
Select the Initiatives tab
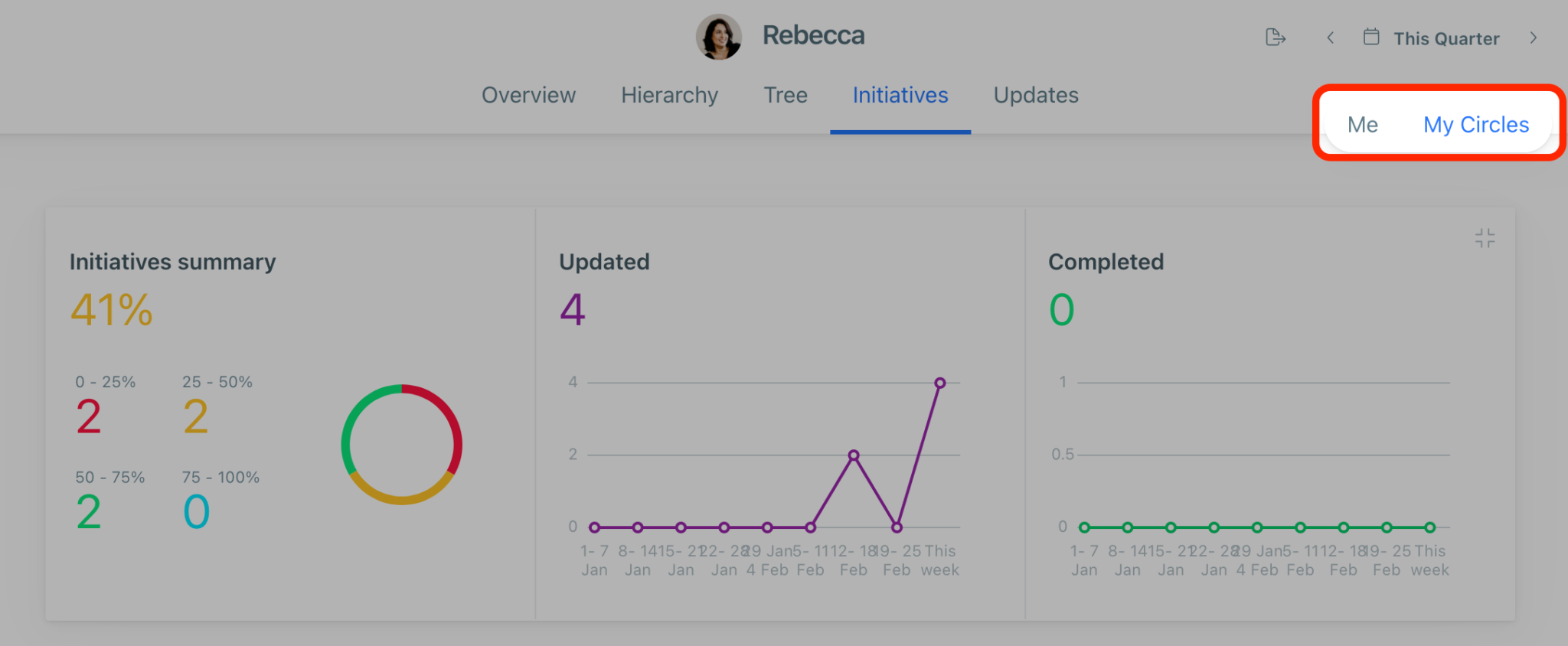(900, 95)
